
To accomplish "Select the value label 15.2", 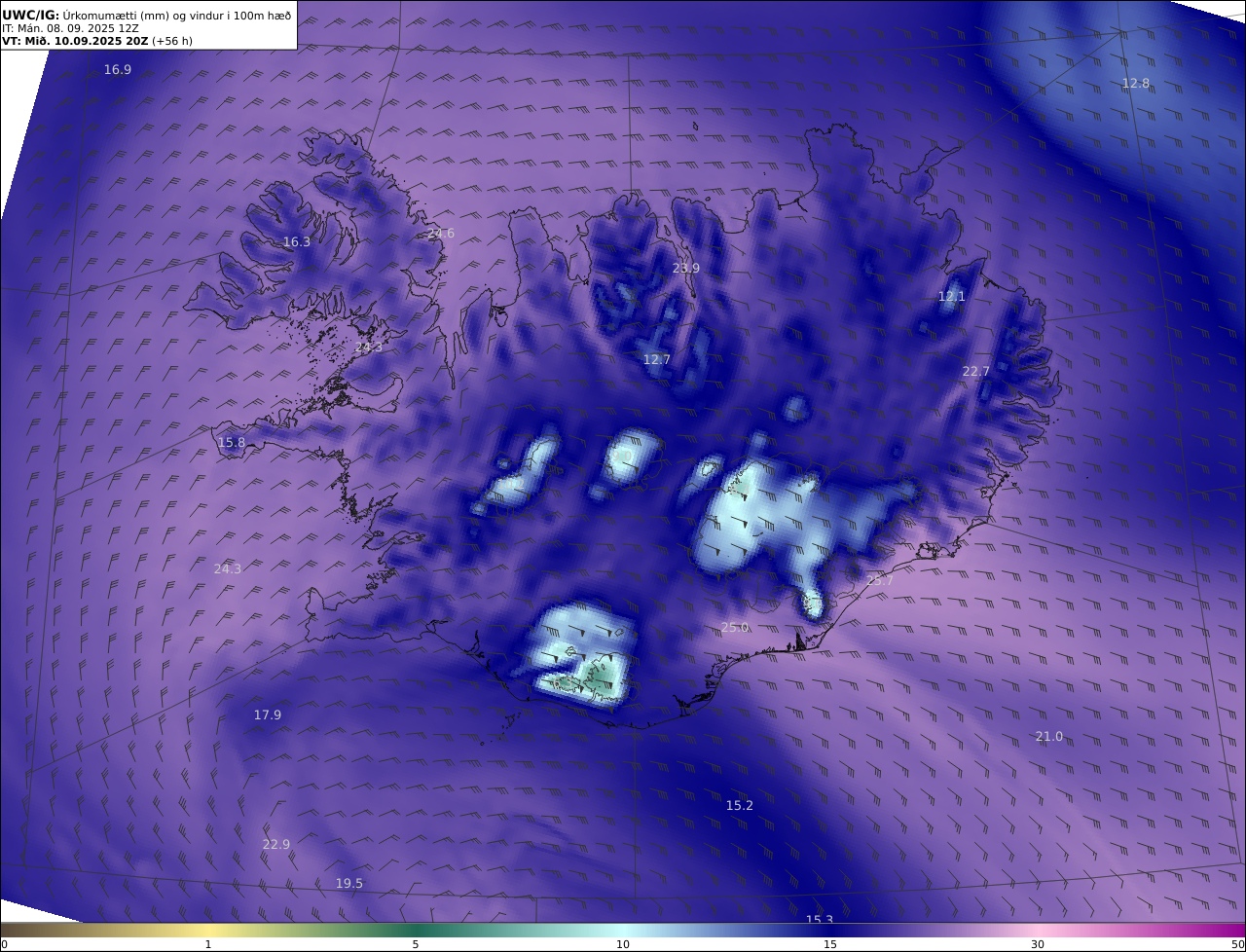I will tap(740, 806).
